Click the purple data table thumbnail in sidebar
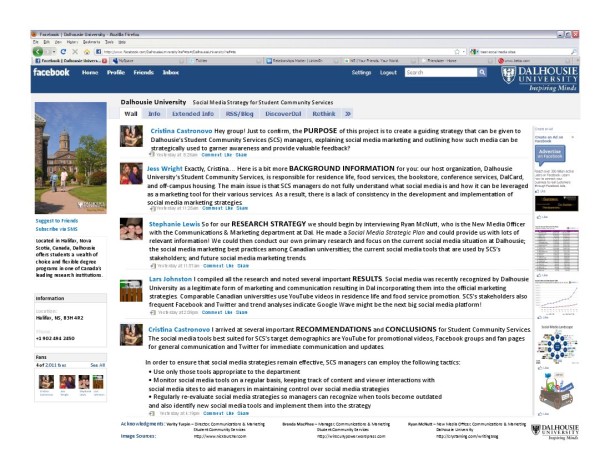Screen dimensions: 610x471 click(x=557, y=249)
